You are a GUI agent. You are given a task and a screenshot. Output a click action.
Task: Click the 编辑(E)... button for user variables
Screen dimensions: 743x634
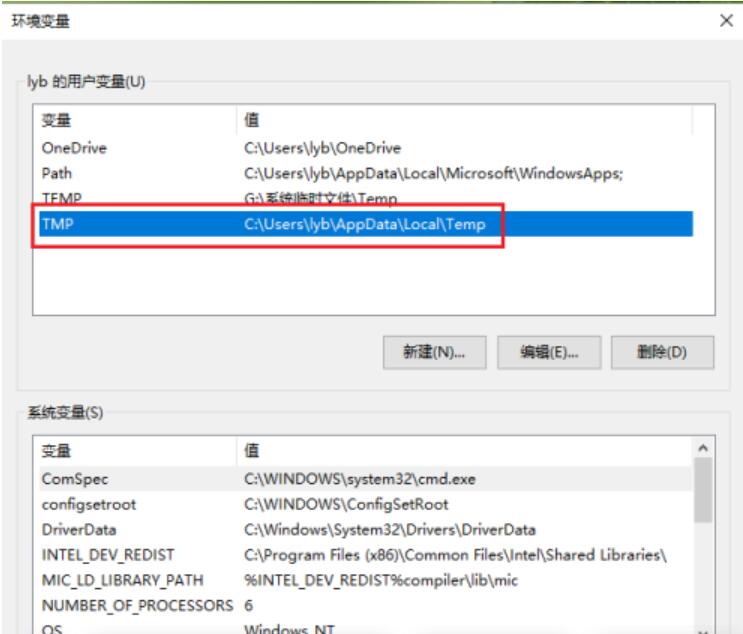click(548, 352)
